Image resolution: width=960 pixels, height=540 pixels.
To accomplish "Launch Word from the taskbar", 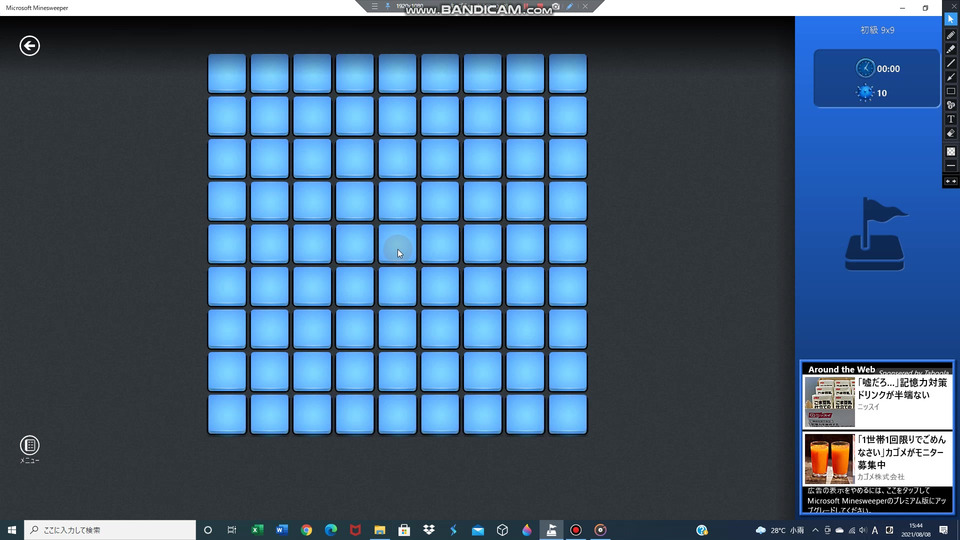I will pyautogui.click(x=282, y=530).
